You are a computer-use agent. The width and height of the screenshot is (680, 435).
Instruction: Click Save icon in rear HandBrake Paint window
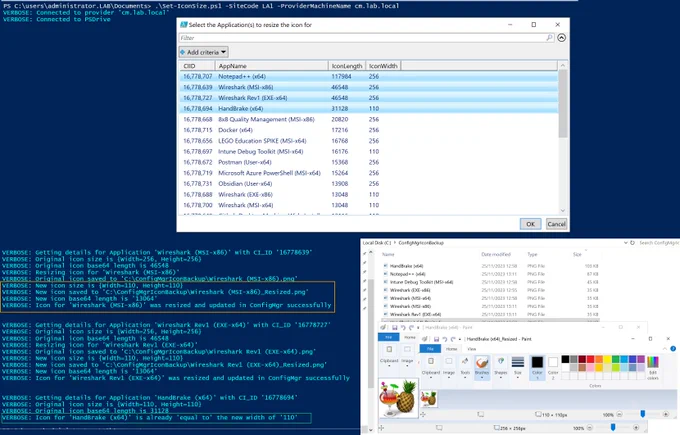395,327
